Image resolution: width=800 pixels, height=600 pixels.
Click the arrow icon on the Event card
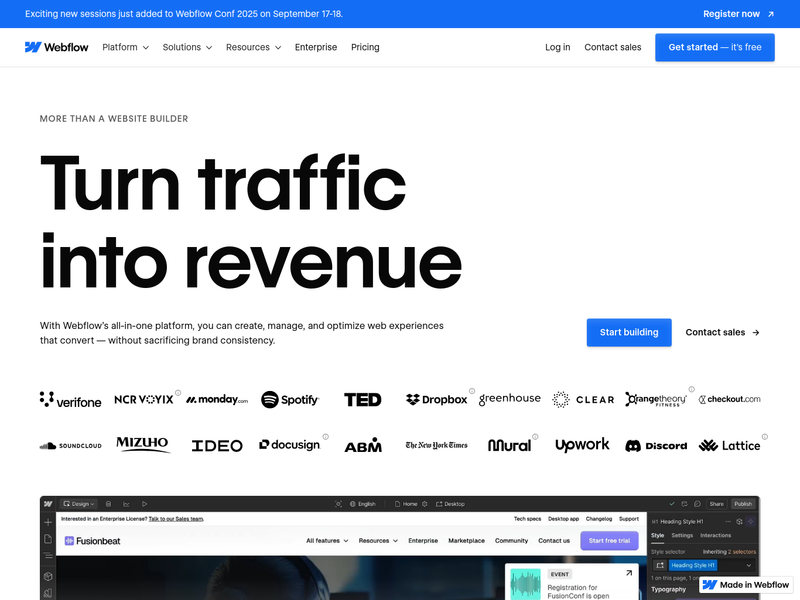629,573
